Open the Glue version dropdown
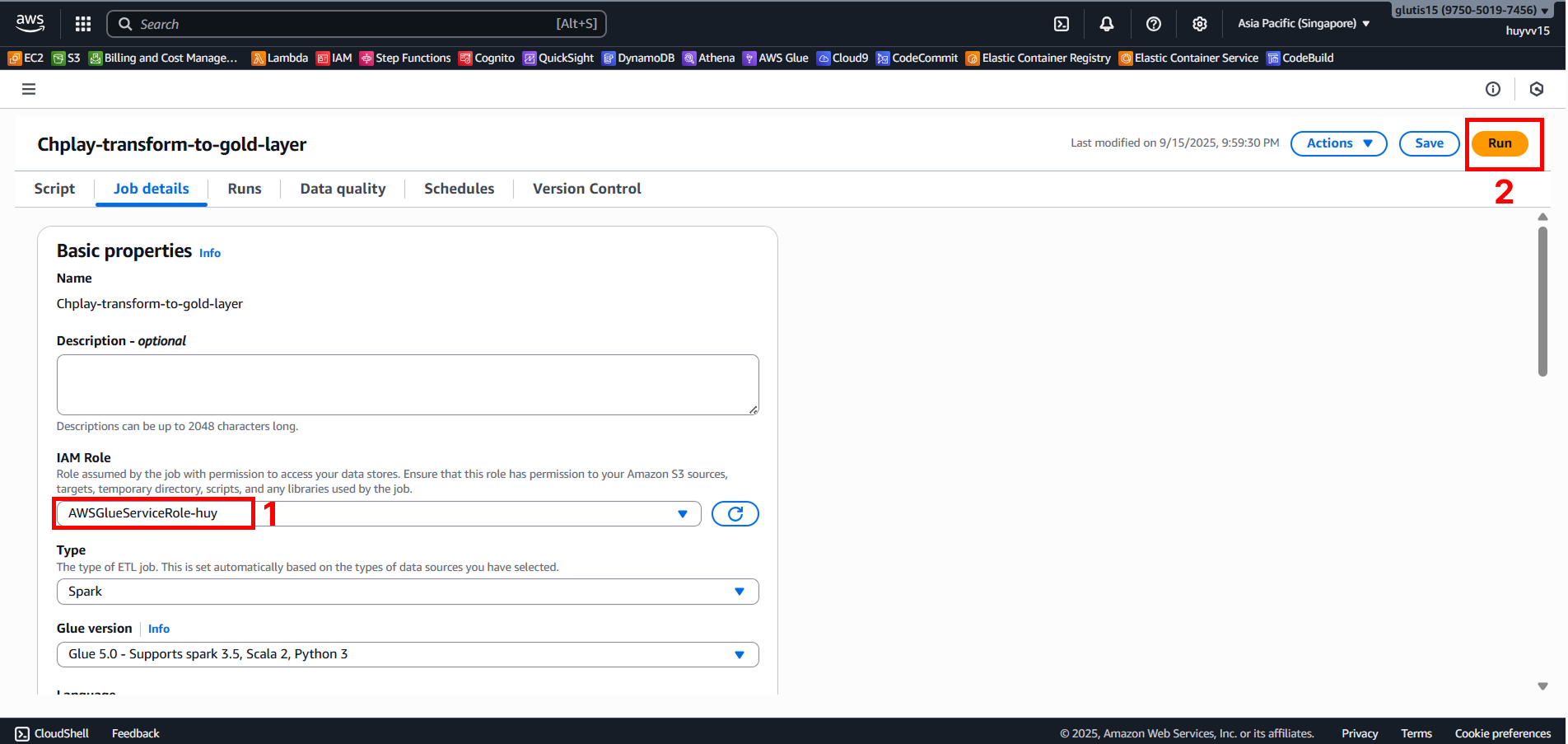This screenshot has width=1568, height=744. pyautogui.click(x=739, y=654)
